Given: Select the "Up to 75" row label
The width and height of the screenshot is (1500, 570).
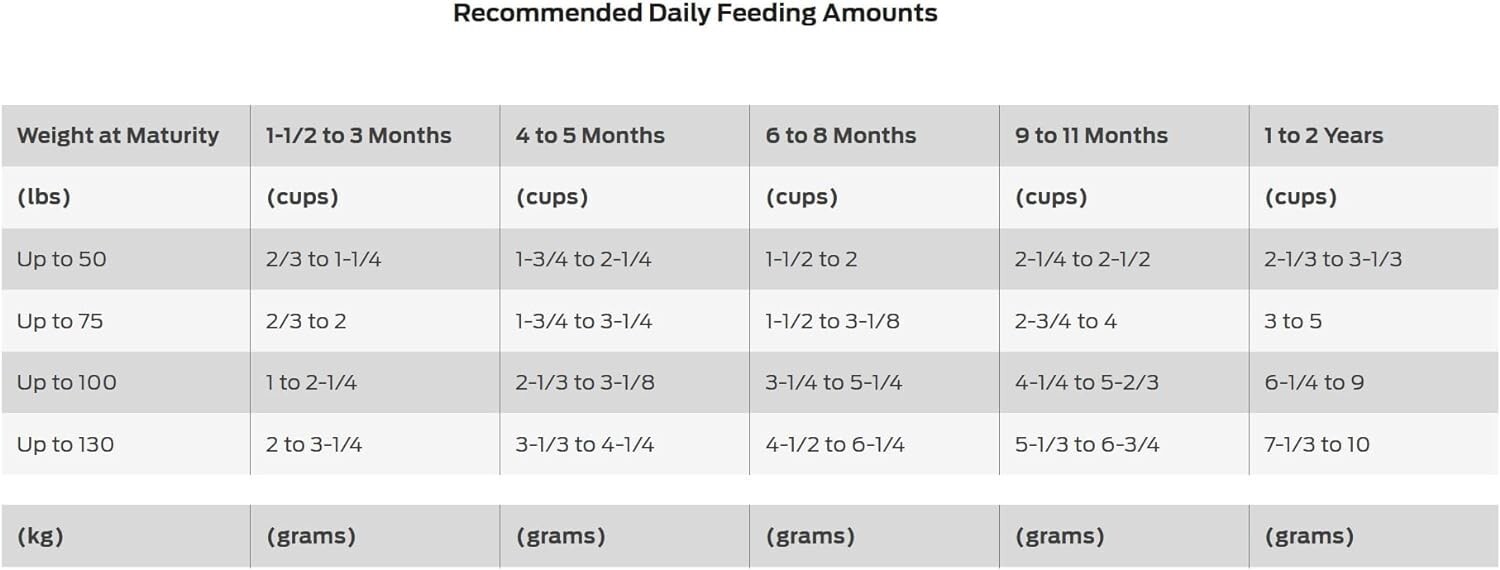Looking at the screenshot, I should click(60, 321).
